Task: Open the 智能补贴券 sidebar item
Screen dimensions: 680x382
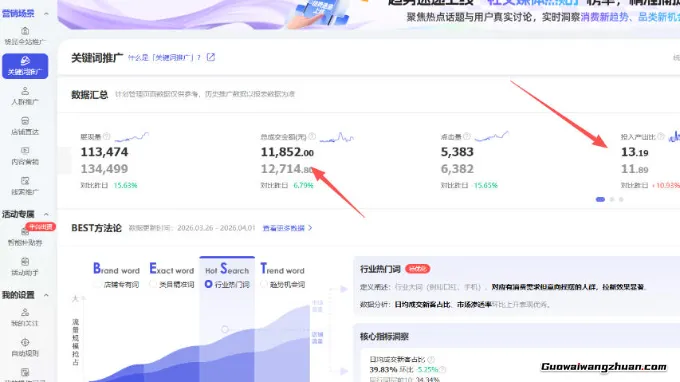Action: tap(25, 237)
